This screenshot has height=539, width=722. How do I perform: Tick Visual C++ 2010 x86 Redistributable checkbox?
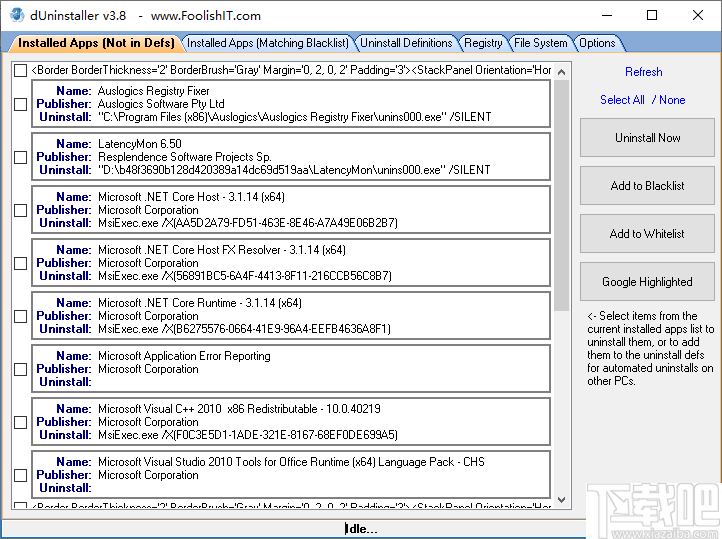coord(20,422)
